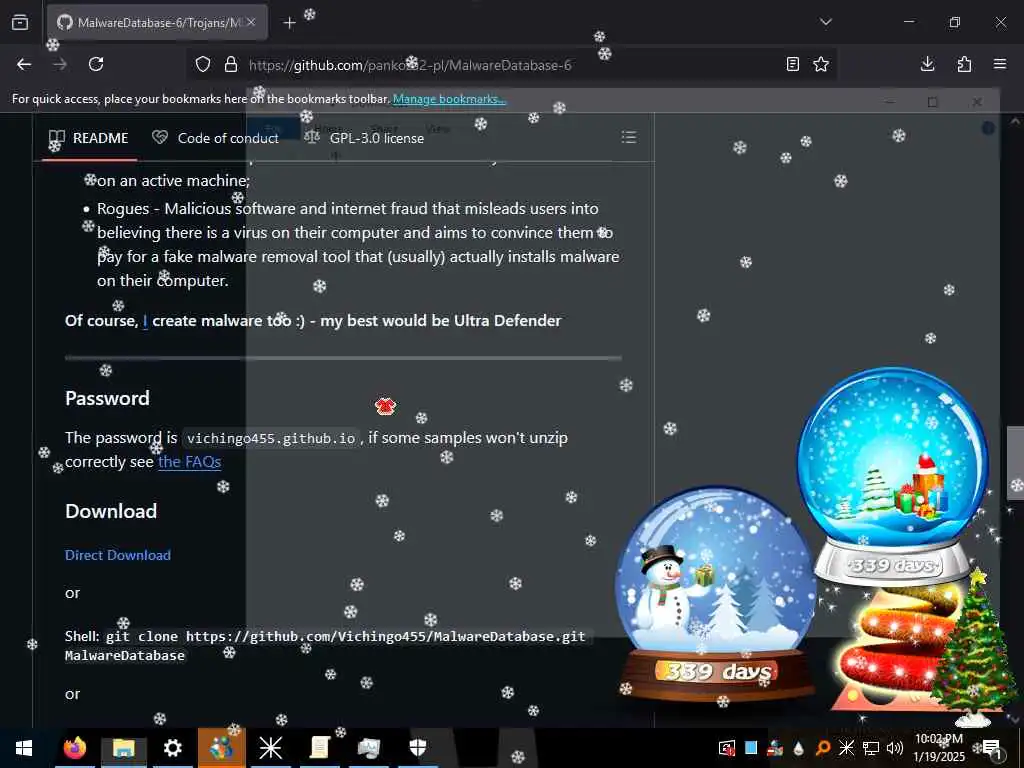Close the MalwareDatabase-6 tab
This screenshot has width=1024, height=768.
[x=251, y=22]
